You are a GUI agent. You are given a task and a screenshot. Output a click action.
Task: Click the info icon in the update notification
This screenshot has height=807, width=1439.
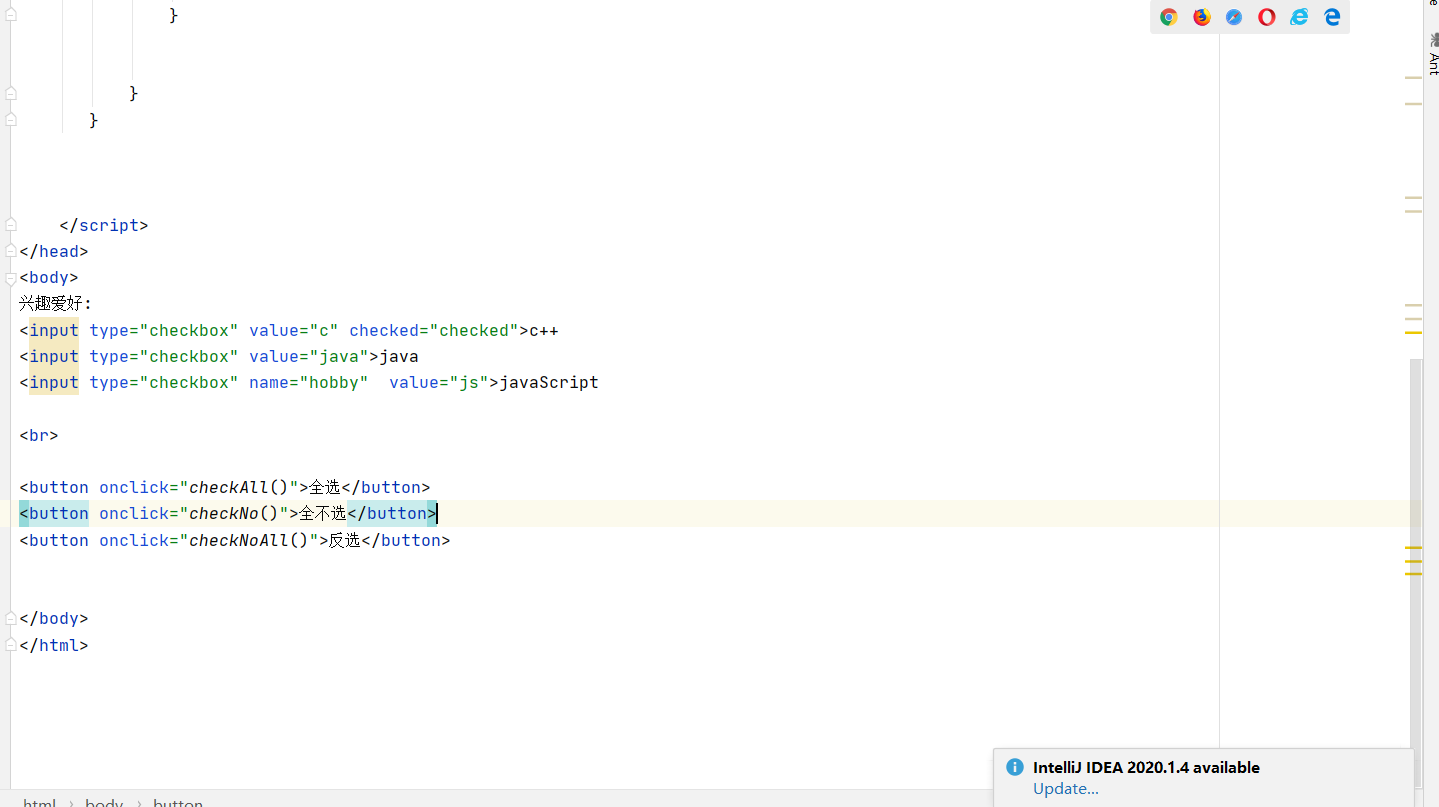pos(1014,767)
